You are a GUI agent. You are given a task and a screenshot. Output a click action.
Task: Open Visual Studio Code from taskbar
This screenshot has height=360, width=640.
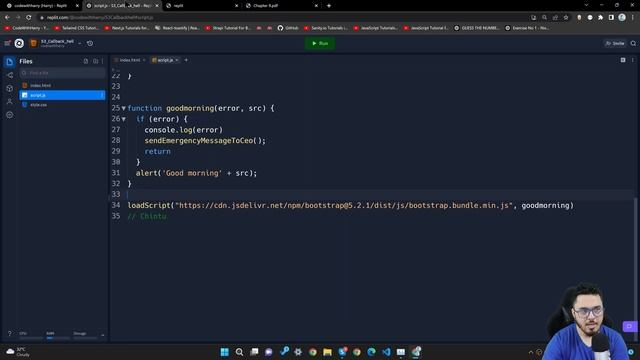pos(386,352)
